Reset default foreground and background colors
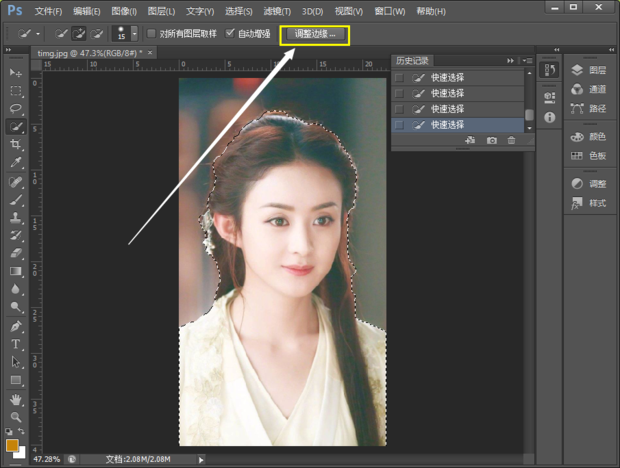 9,431
